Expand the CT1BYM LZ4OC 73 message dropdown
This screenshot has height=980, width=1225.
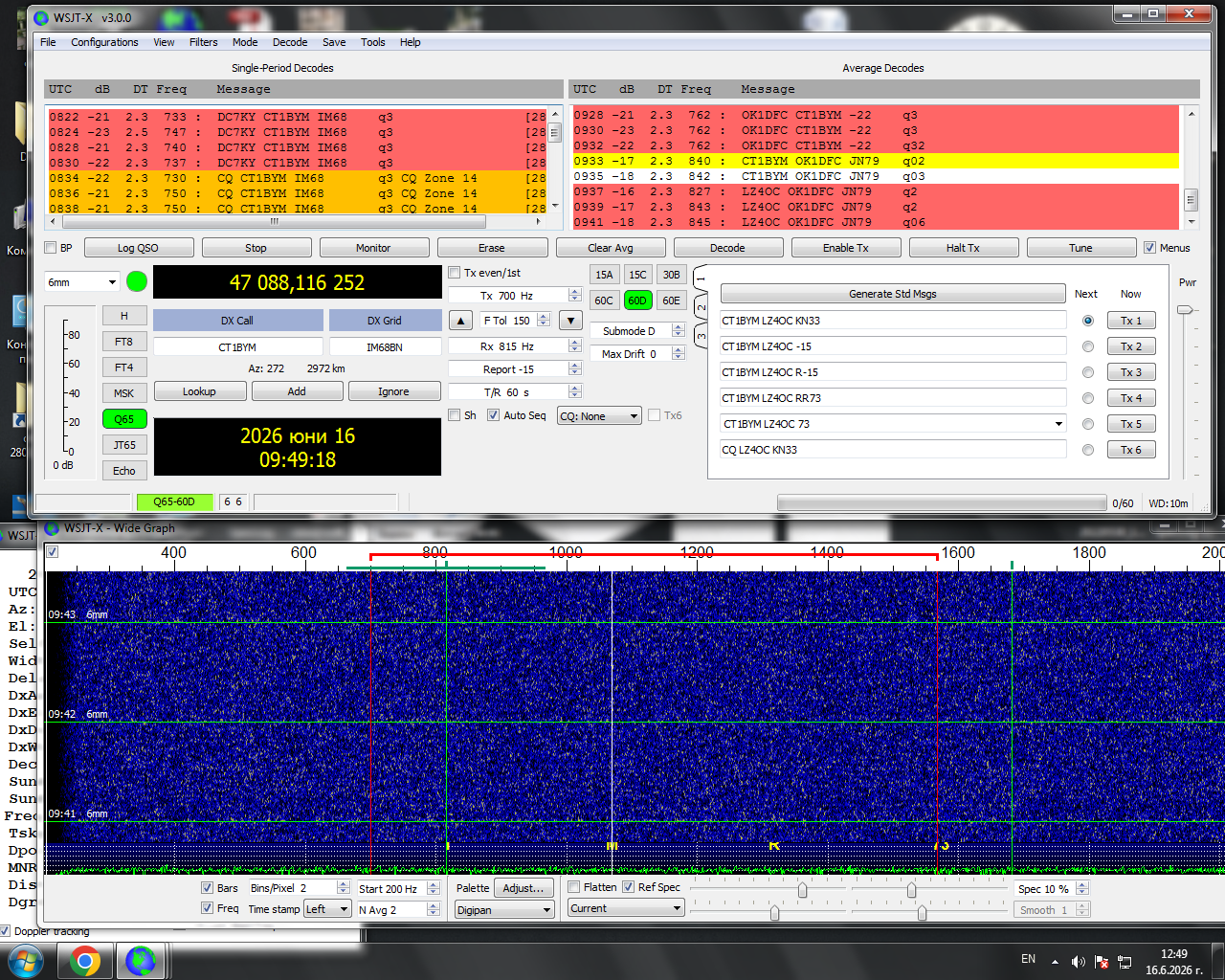click(1058, 424)
